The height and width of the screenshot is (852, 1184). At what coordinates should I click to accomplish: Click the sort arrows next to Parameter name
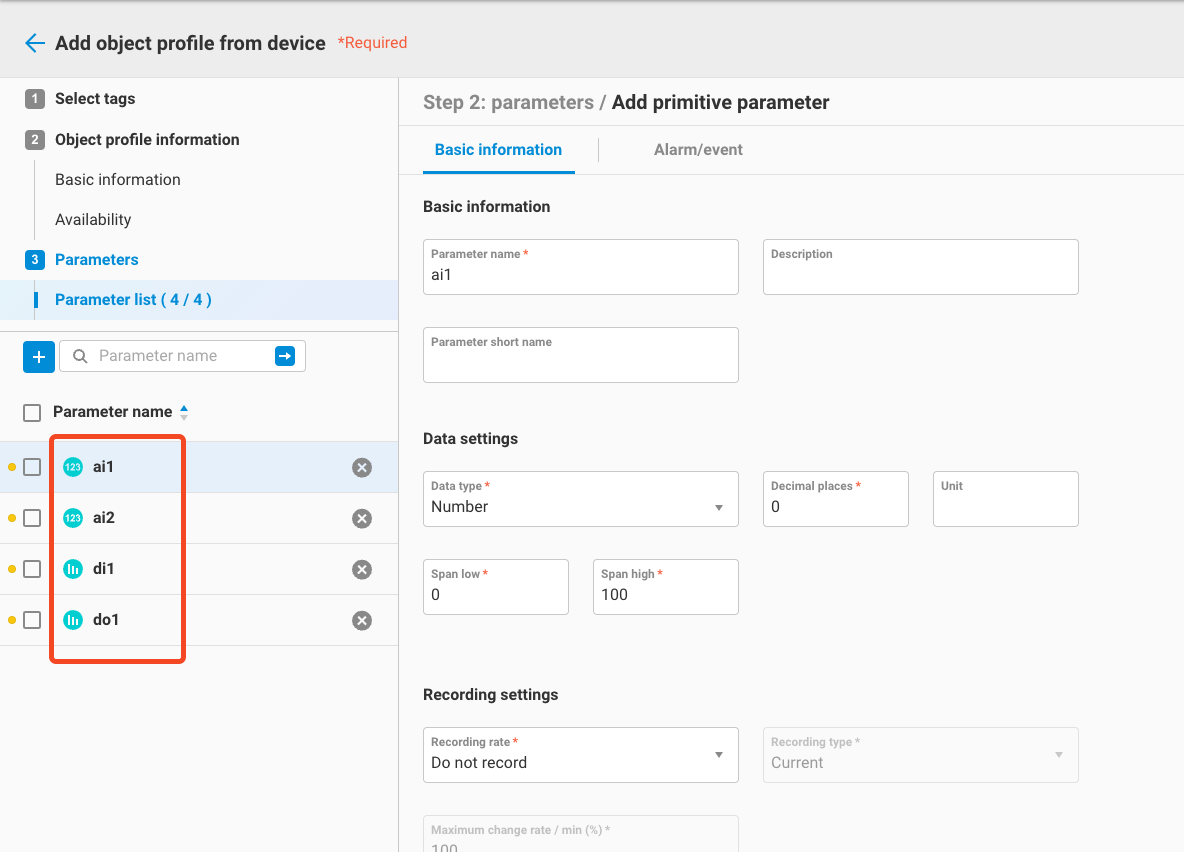184,412
